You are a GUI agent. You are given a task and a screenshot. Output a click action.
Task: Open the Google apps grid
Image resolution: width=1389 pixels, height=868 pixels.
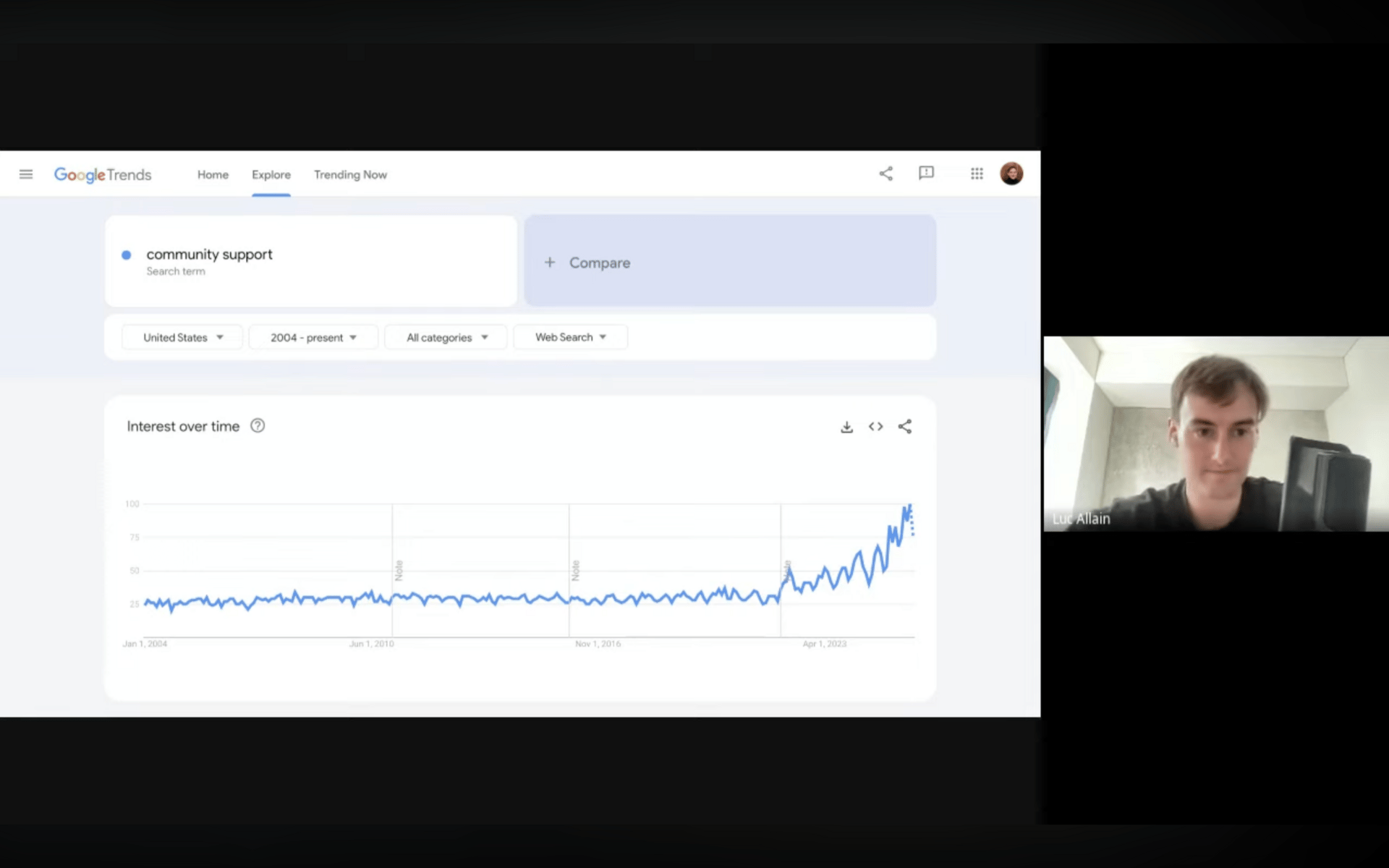tap(977, 174)
